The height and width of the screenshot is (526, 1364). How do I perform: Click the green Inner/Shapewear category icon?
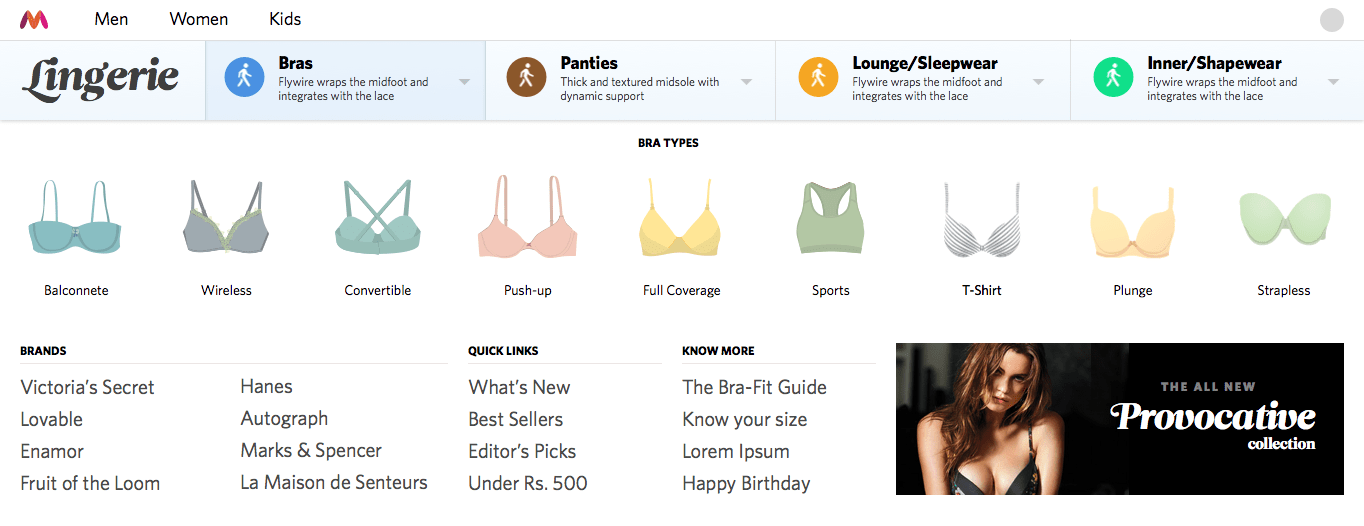pyautogui.click(x=1112, y=77)
